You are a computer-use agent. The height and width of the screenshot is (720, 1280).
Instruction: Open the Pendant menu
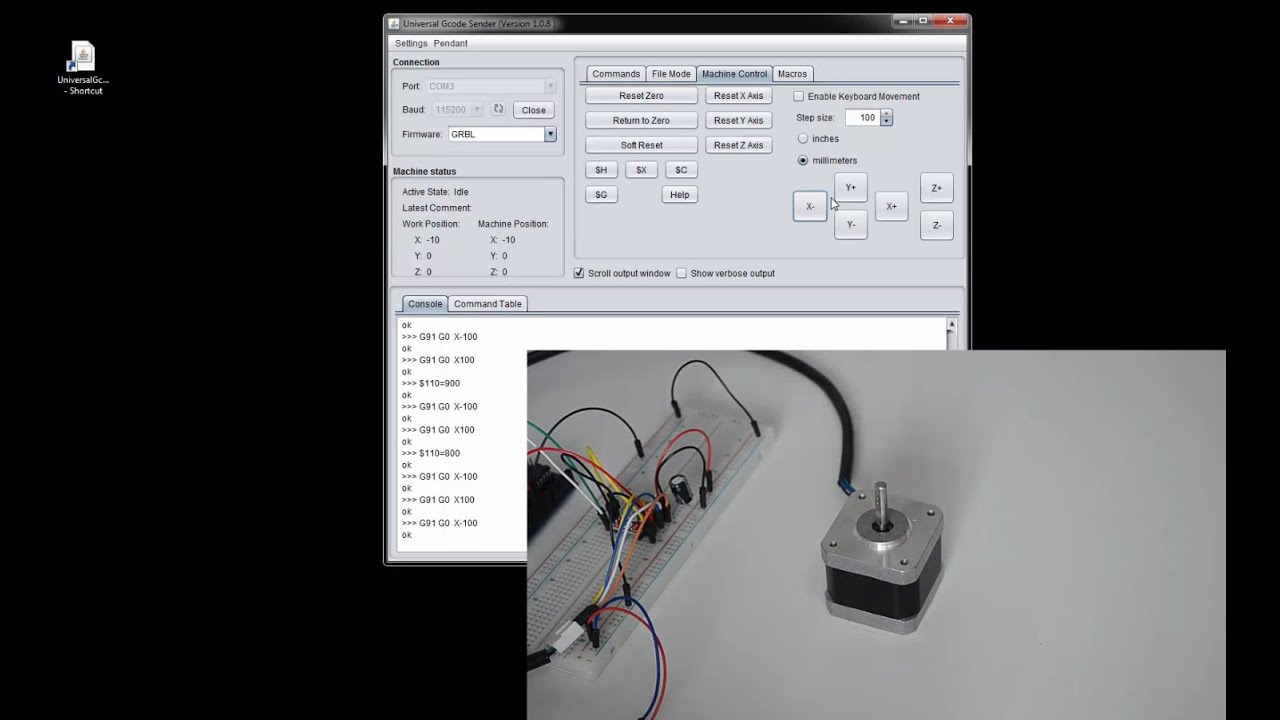point(450,43)
